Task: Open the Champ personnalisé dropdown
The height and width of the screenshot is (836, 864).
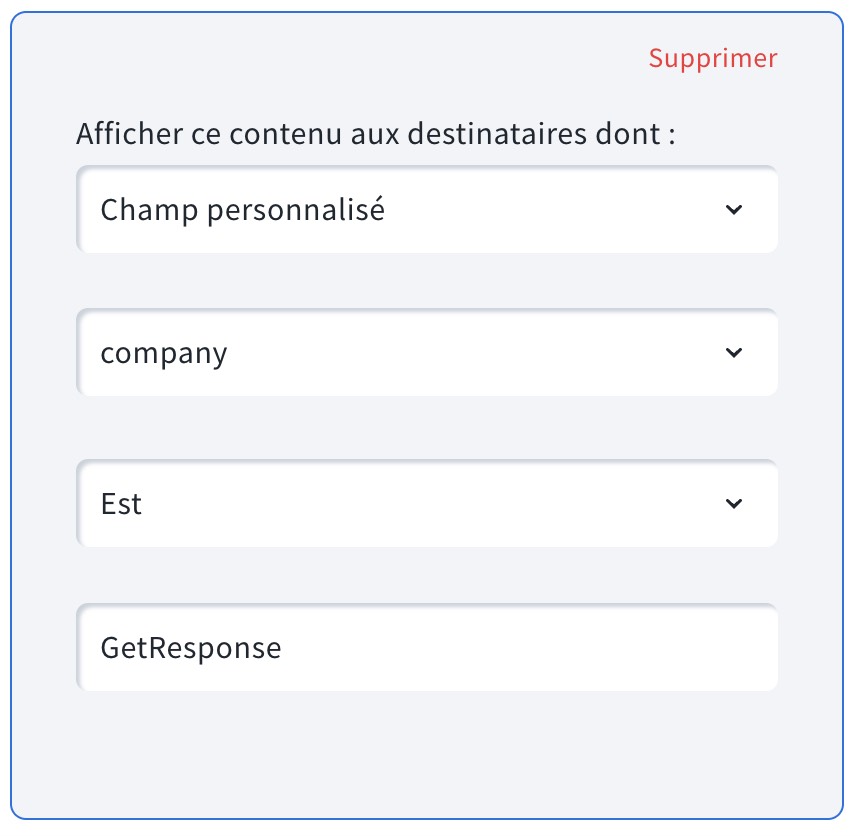Action: (426, 210)
